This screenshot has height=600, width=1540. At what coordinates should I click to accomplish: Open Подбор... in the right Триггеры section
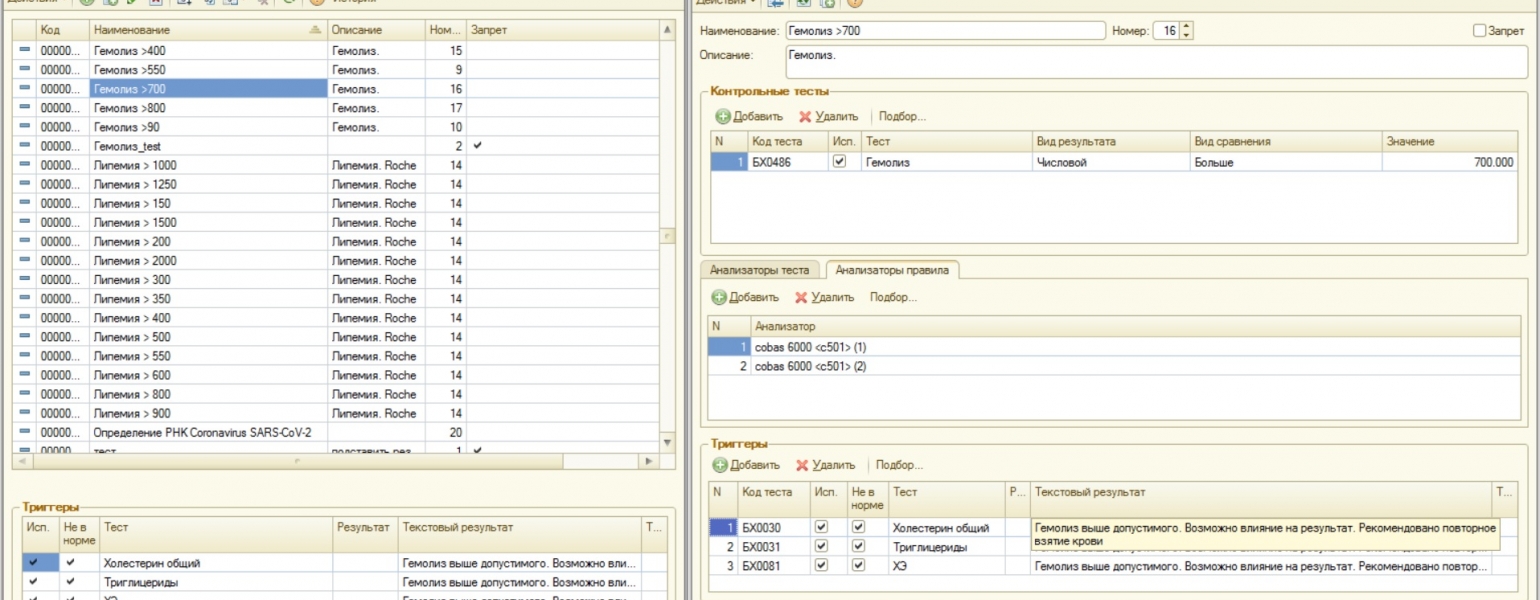click(899, 465)
